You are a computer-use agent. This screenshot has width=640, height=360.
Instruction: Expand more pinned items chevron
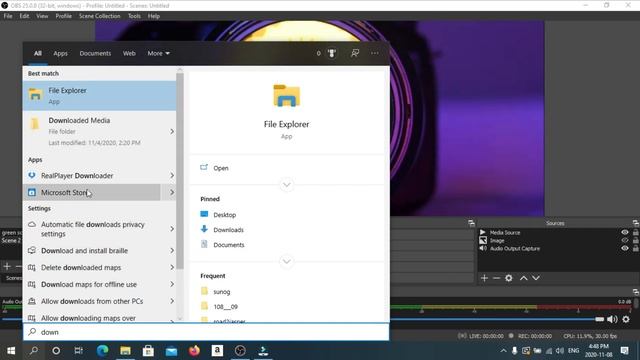[287, 261]
